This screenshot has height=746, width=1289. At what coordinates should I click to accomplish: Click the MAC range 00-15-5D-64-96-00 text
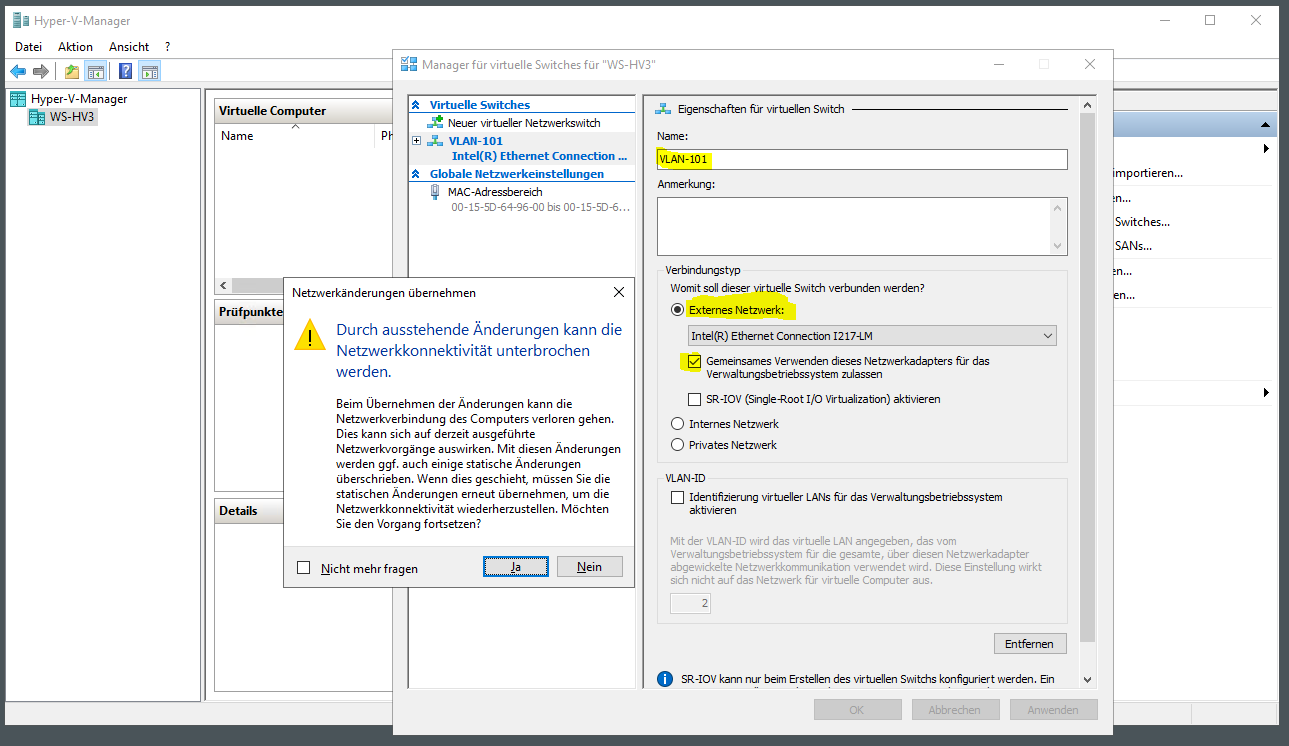[x=540, y=207]
